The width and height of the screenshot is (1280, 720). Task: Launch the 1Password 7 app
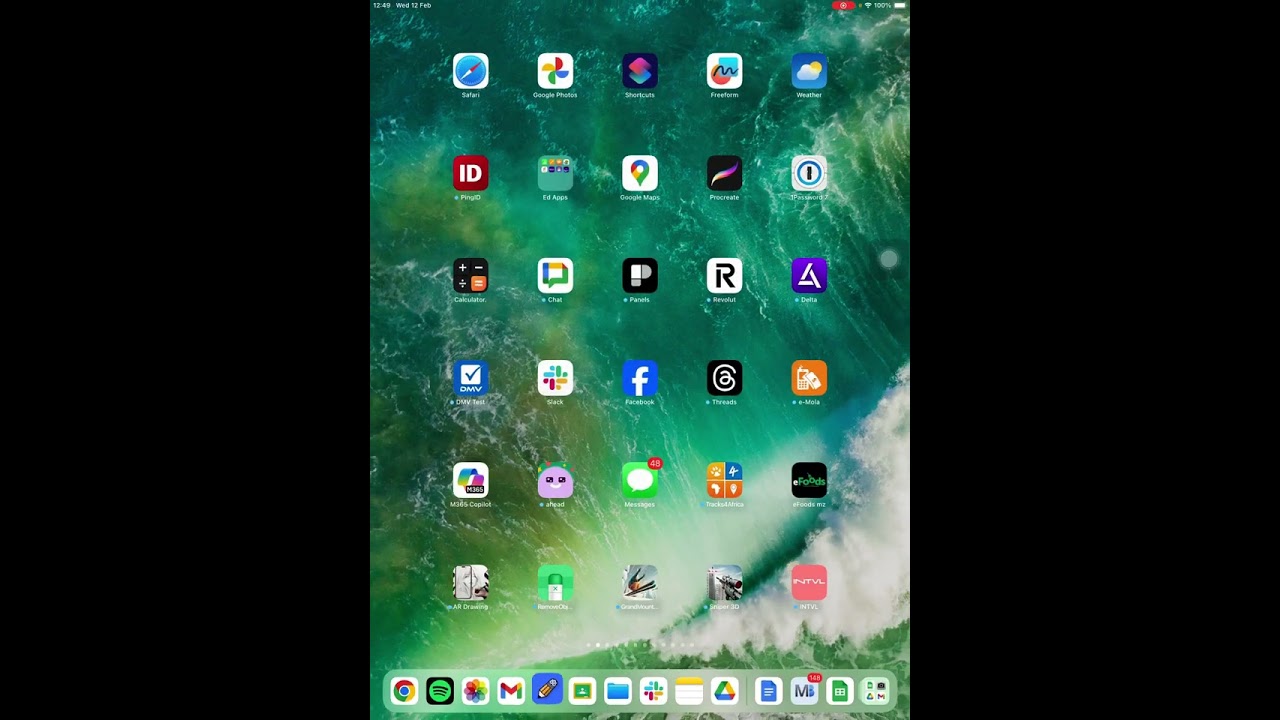tap(809, 173)
